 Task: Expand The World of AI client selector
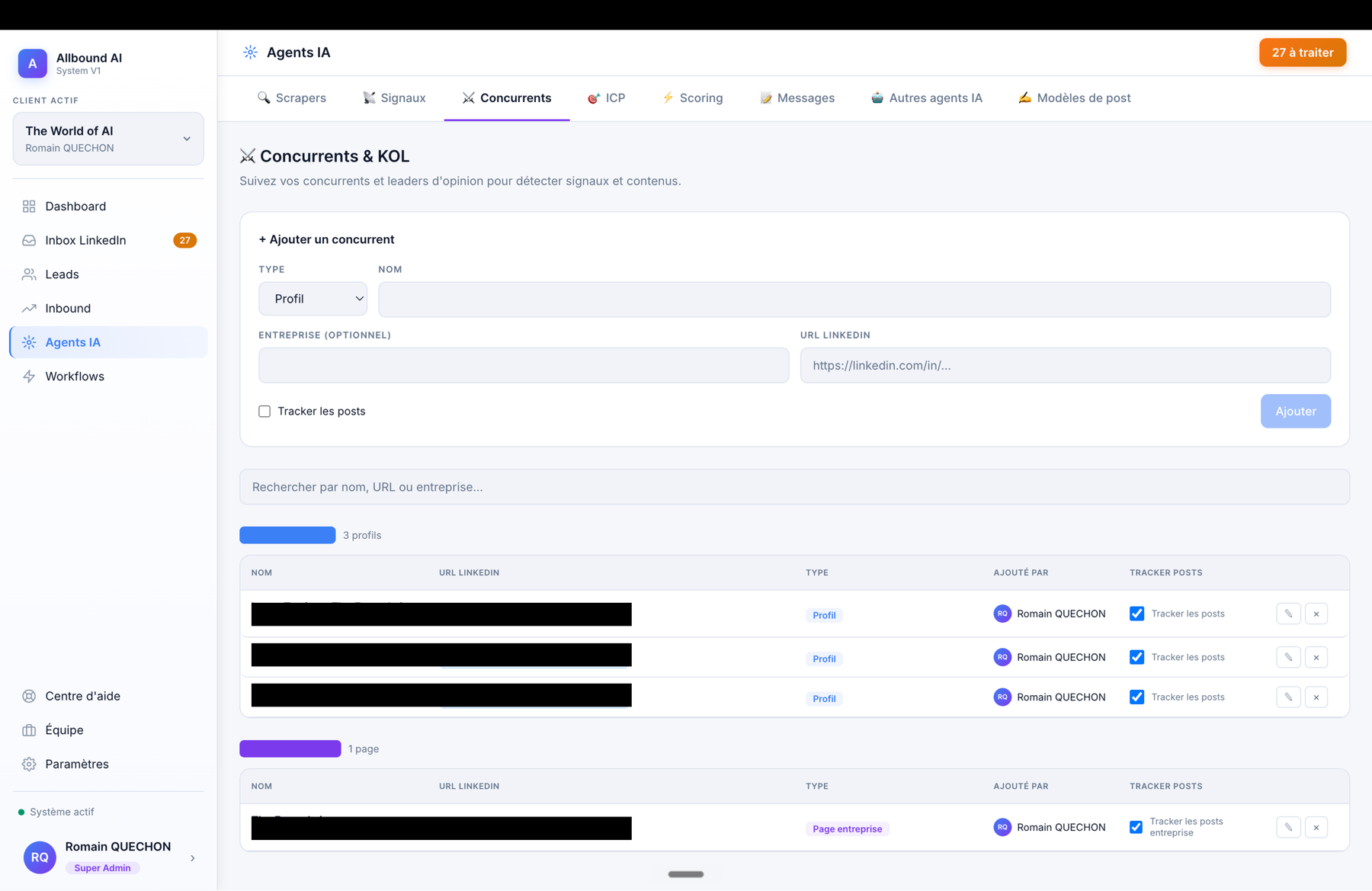pyautogui.click(x=108, y=139)
